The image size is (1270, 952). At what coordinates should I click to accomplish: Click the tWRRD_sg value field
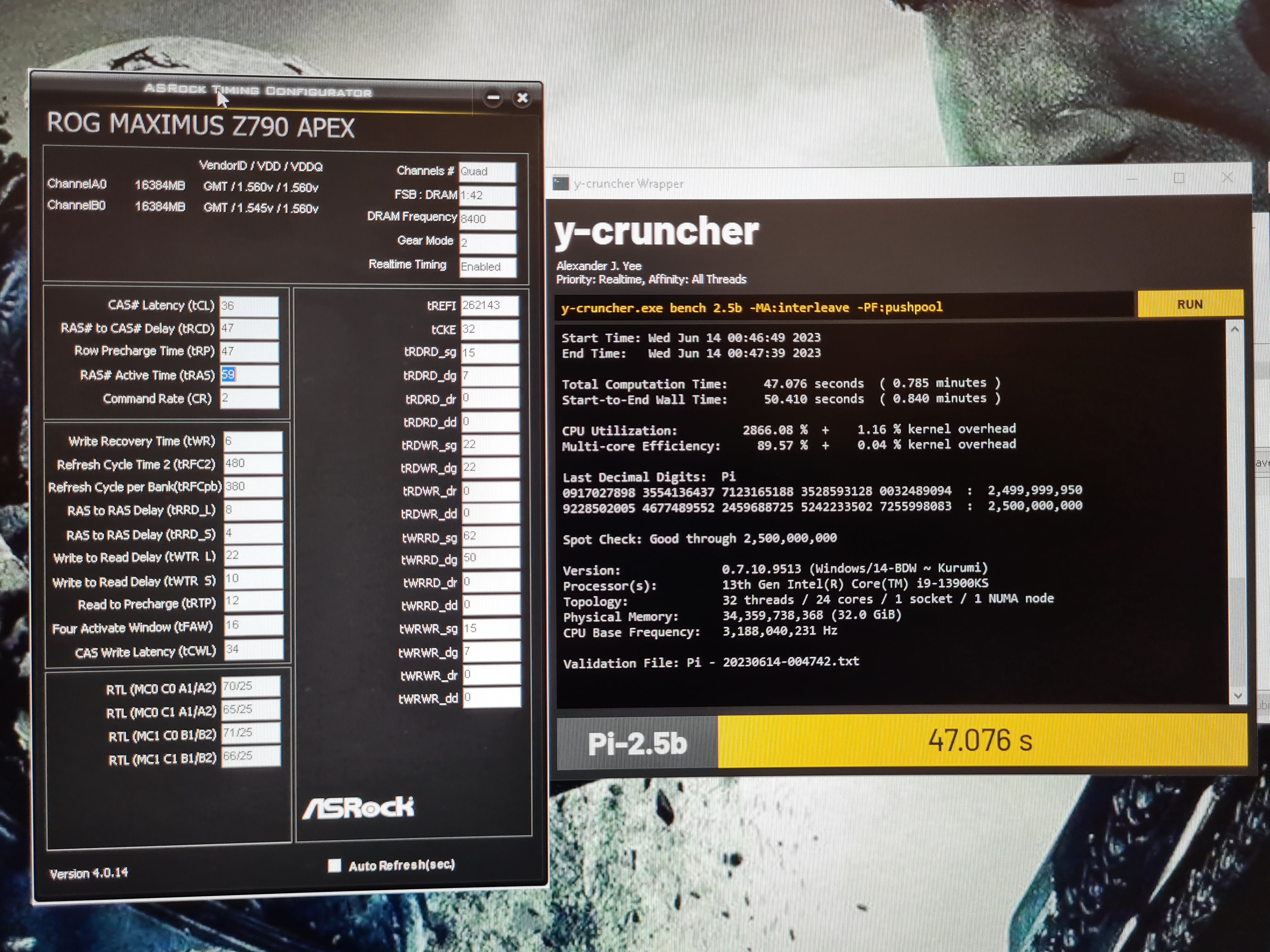click(491, 536)
